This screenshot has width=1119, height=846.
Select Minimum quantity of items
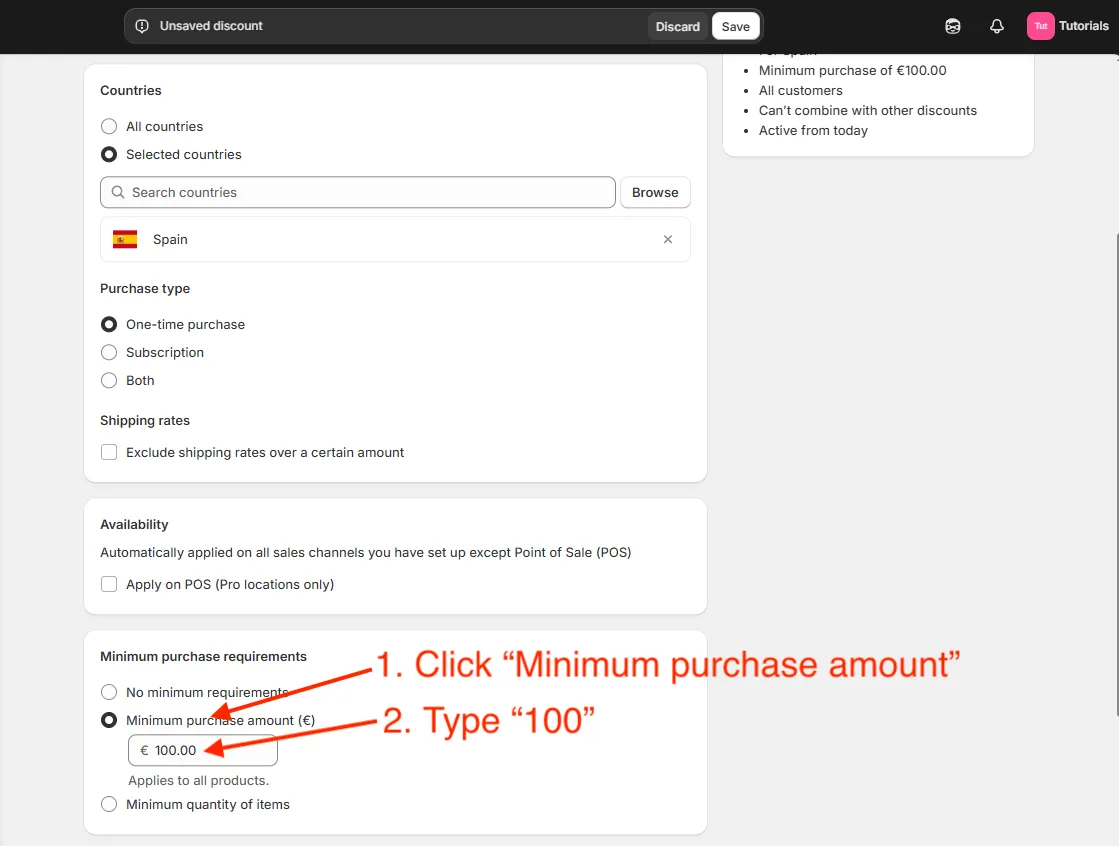(x=108, y=804)
